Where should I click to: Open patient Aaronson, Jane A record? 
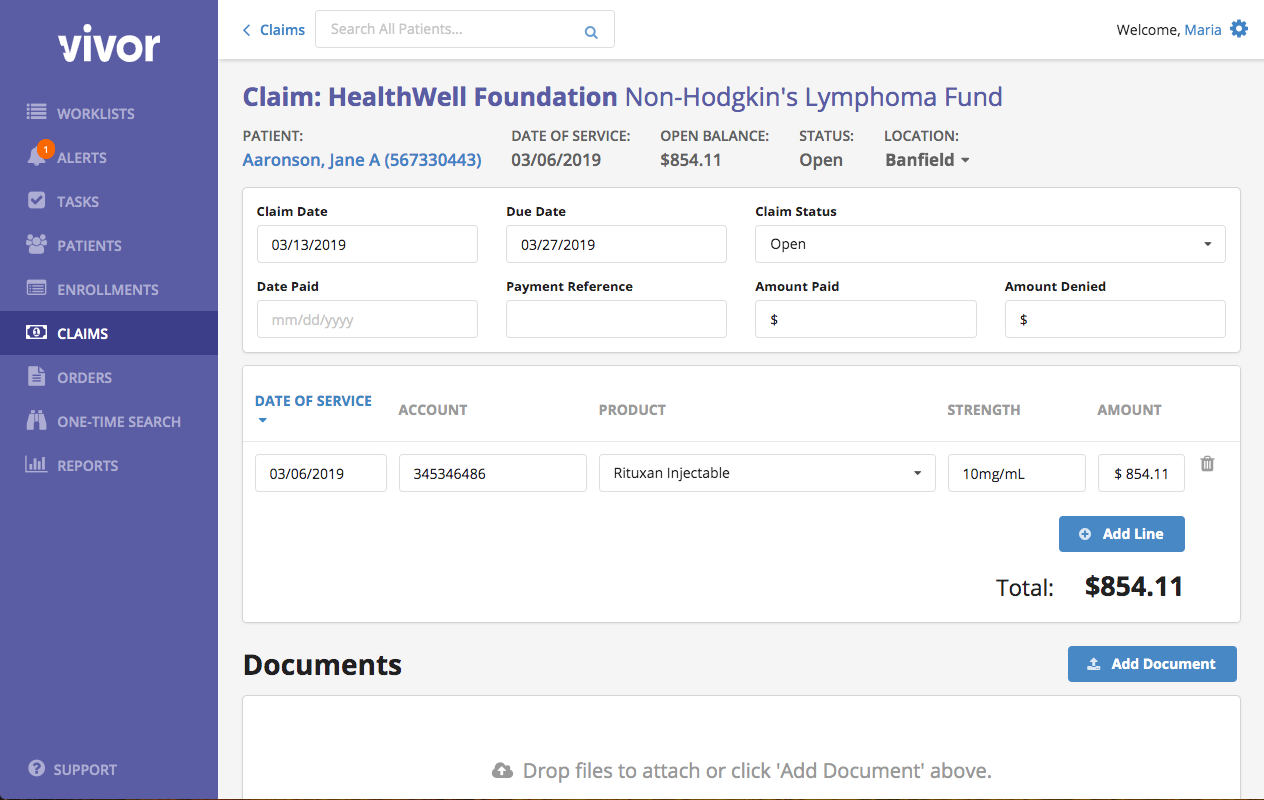pyautogui.click(x=362, y=160)
